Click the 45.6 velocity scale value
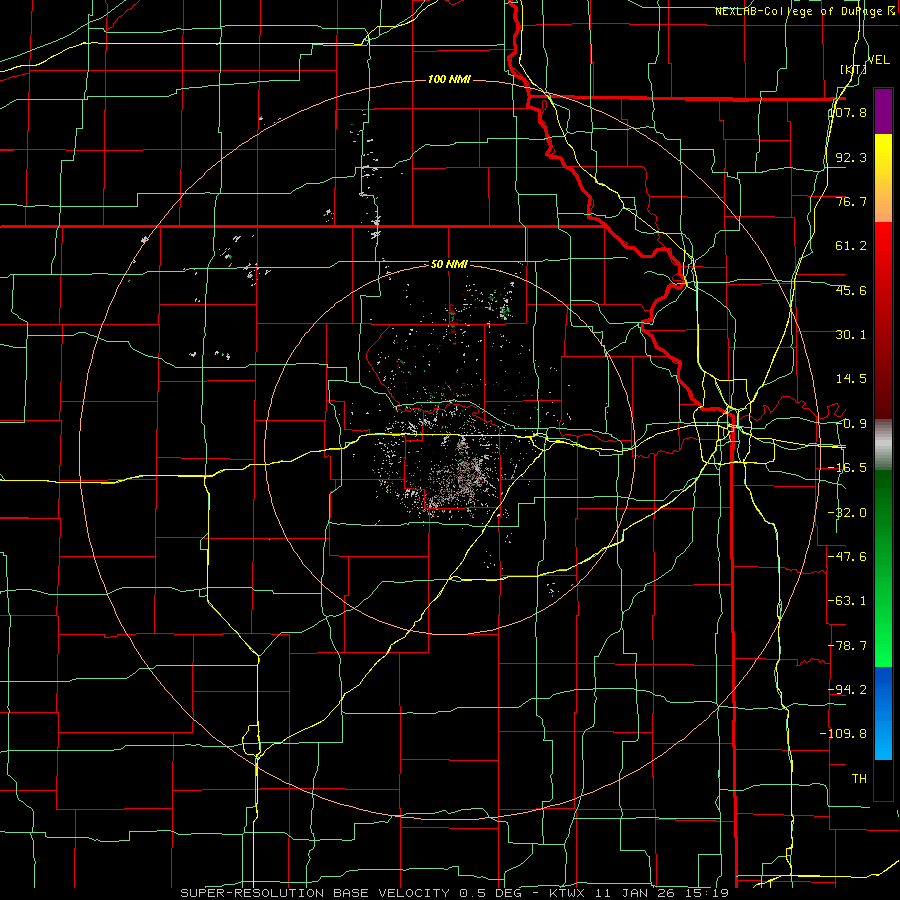Image resolution: width=900 pixels, height=900 pixels. (851, 290)
